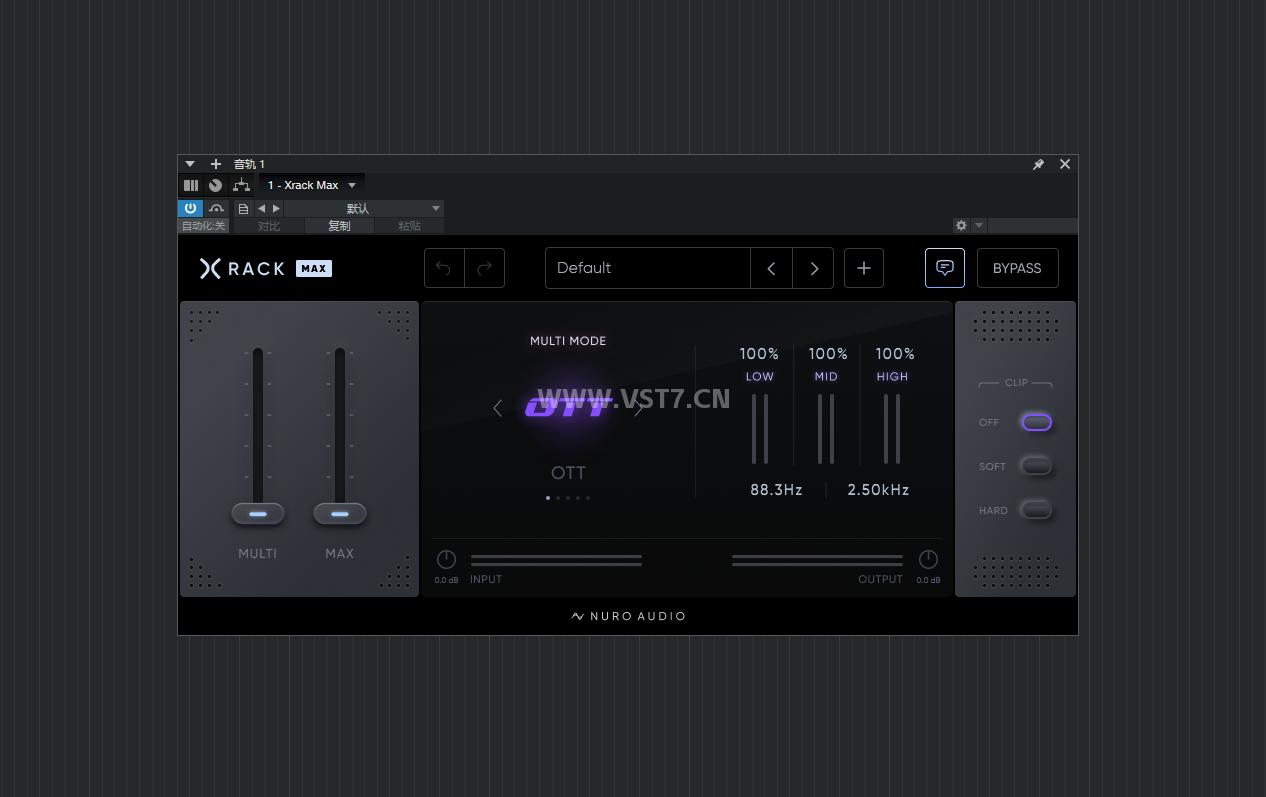The width and height of the screenshot is (1266, 797).
Task: Open the channel editor bars icon
Action: pyautogui.click(x=191, y=185)
